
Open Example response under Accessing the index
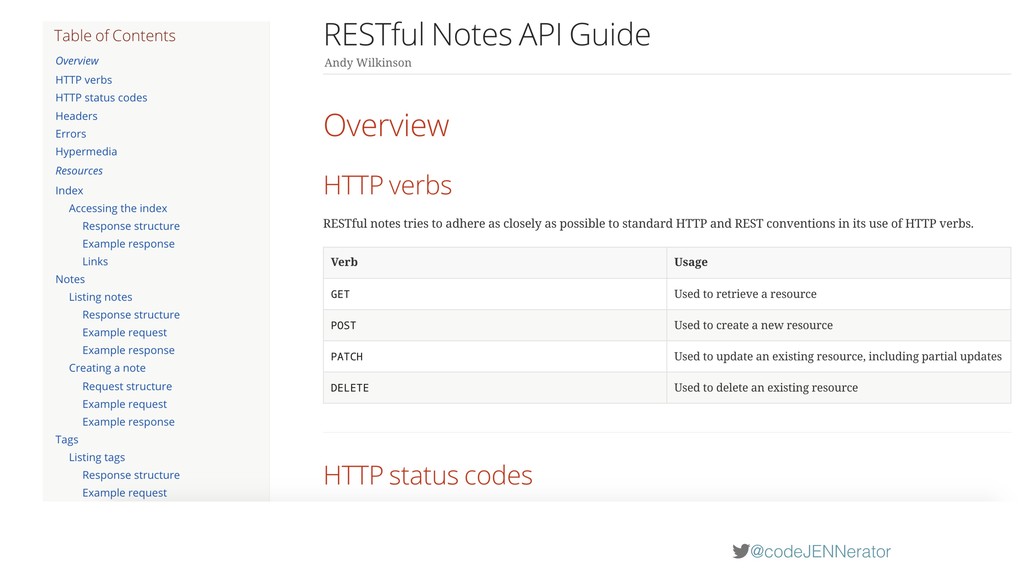[x=129, y=244]
